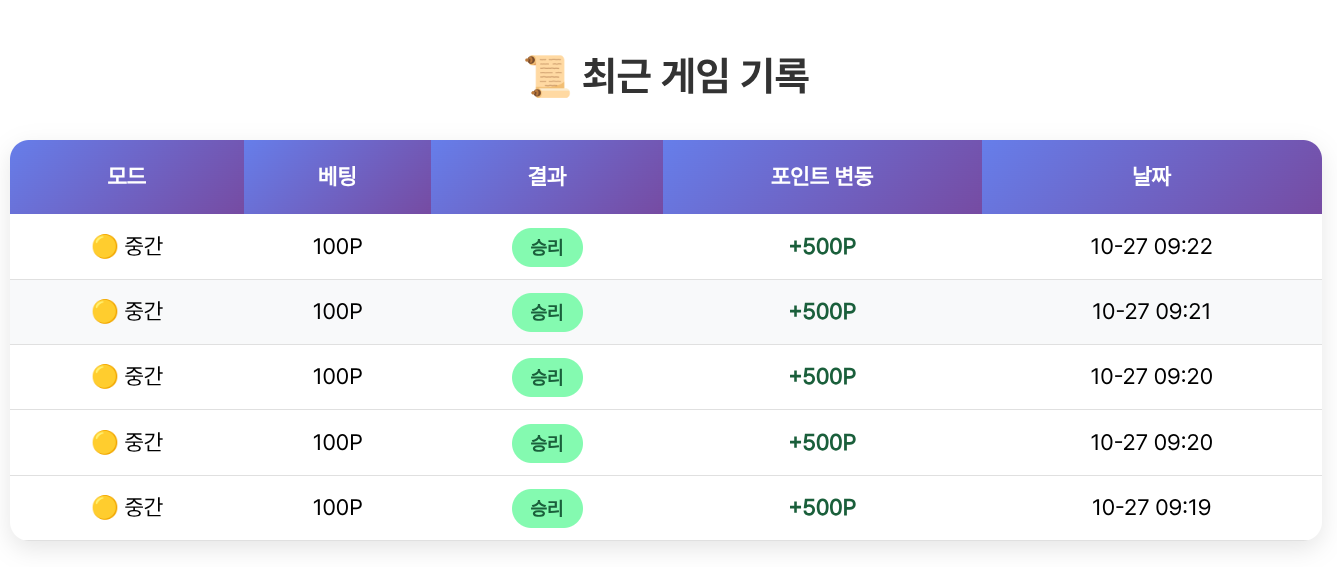
Task: Select the 승리 badge in the 09:19 row
Action: tap(547, 508)
